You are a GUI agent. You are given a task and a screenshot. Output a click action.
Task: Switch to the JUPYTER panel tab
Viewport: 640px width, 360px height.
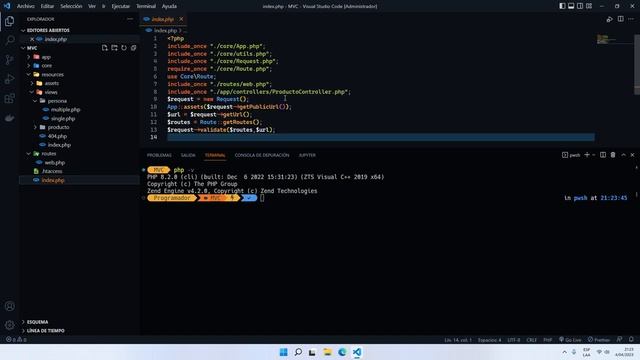coord(307,155)
